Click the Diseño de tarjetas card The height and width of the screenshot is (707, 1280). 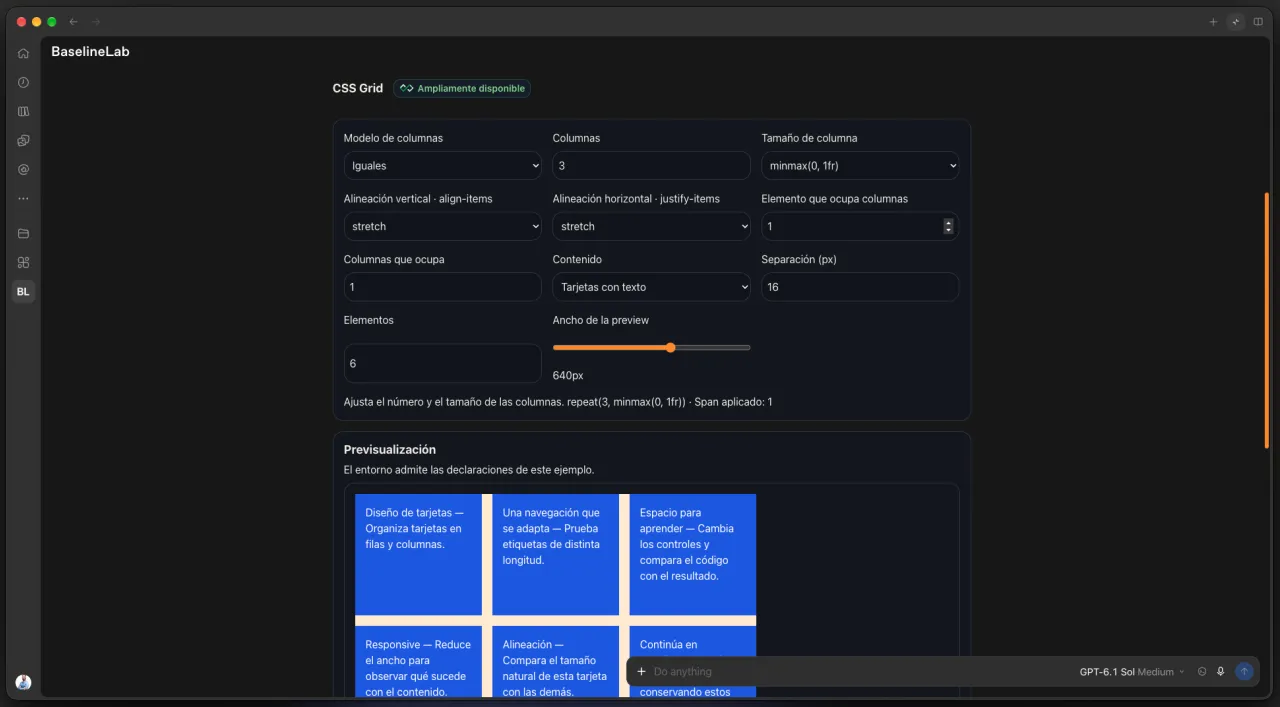[418, 554]
